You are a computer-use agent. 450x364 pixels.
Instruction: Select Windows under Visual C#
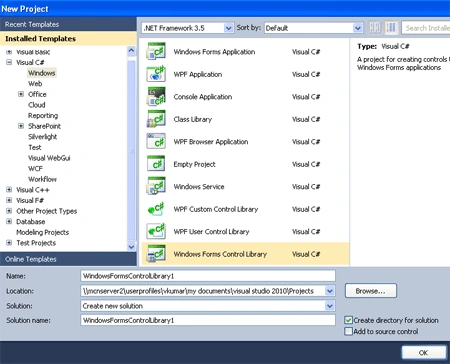tap(42, 73)
